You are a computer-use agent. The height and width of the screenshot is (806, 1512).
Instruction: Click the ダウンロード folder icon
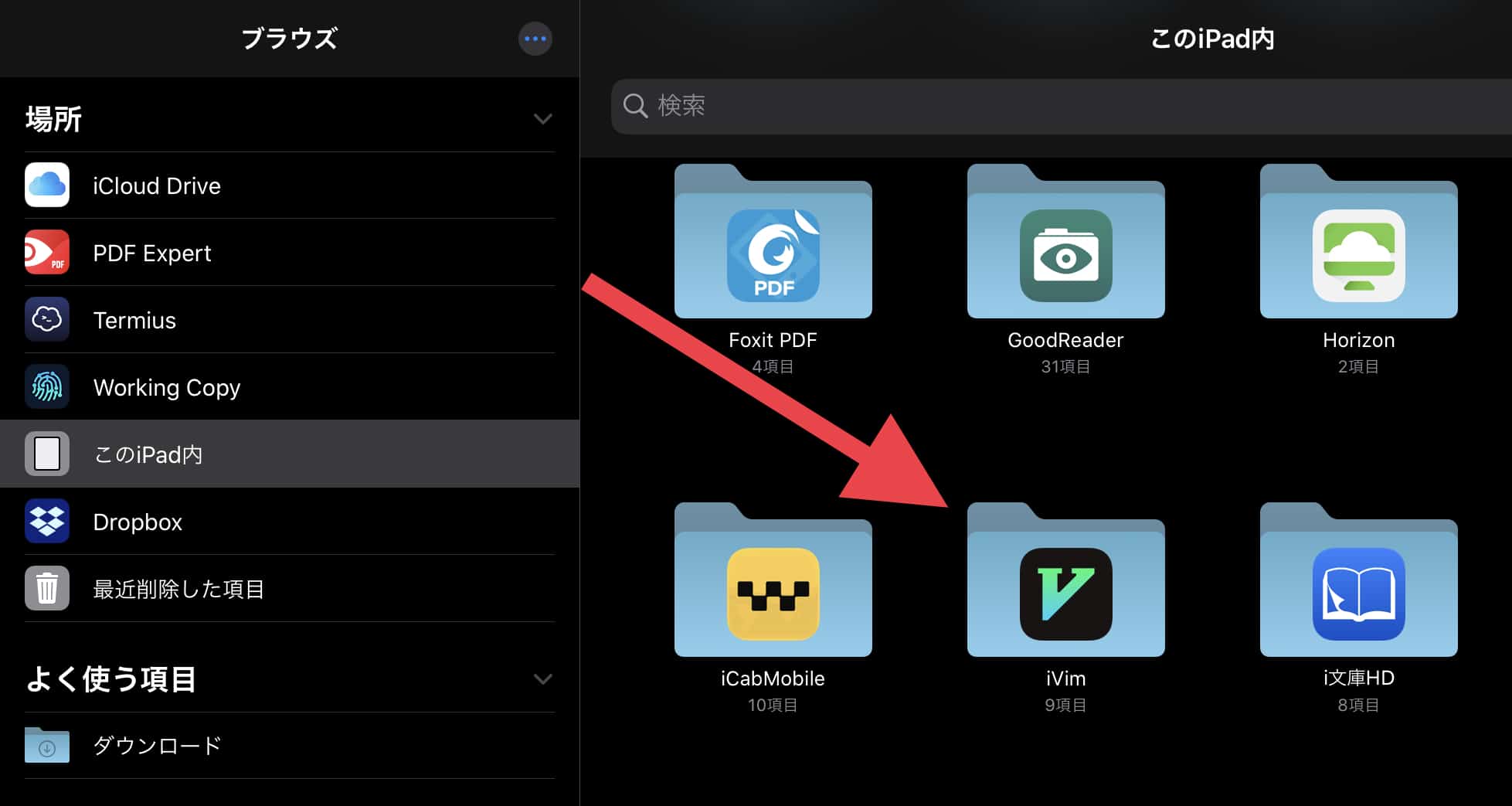(47, 744)
